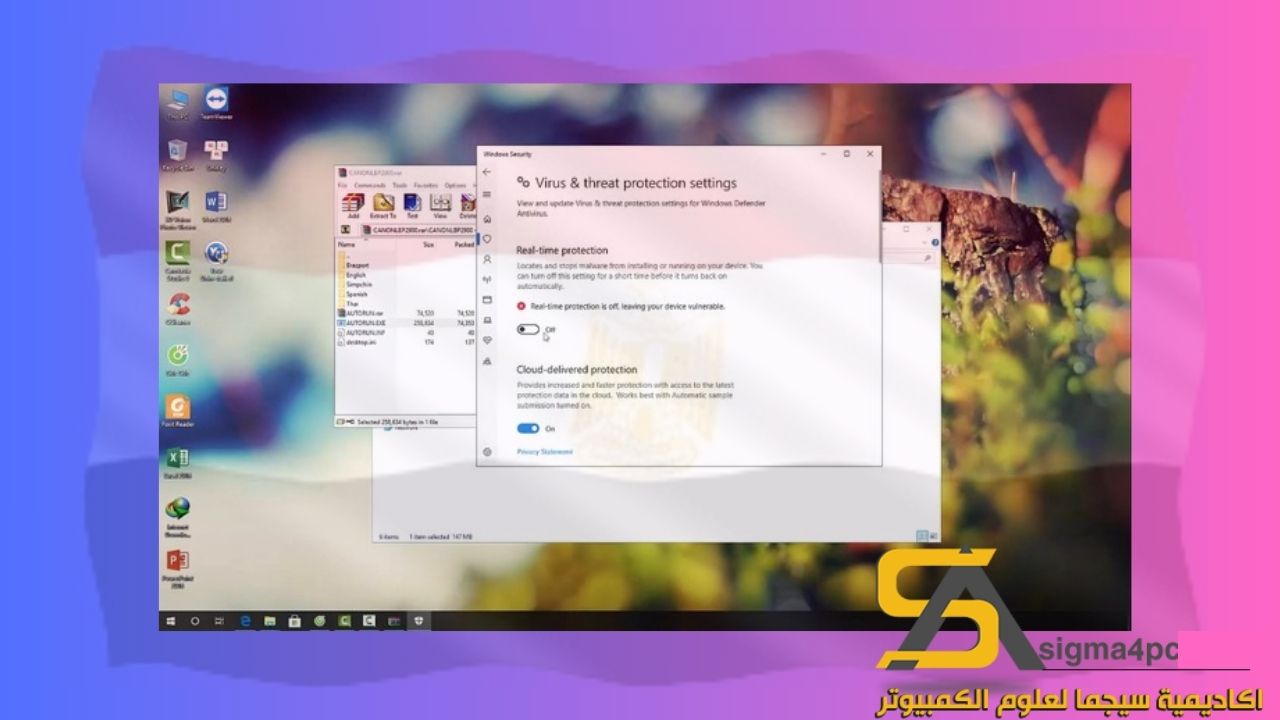Open Device security sidebar icon
1280x720 pixels.
click(x=487, y=320)
